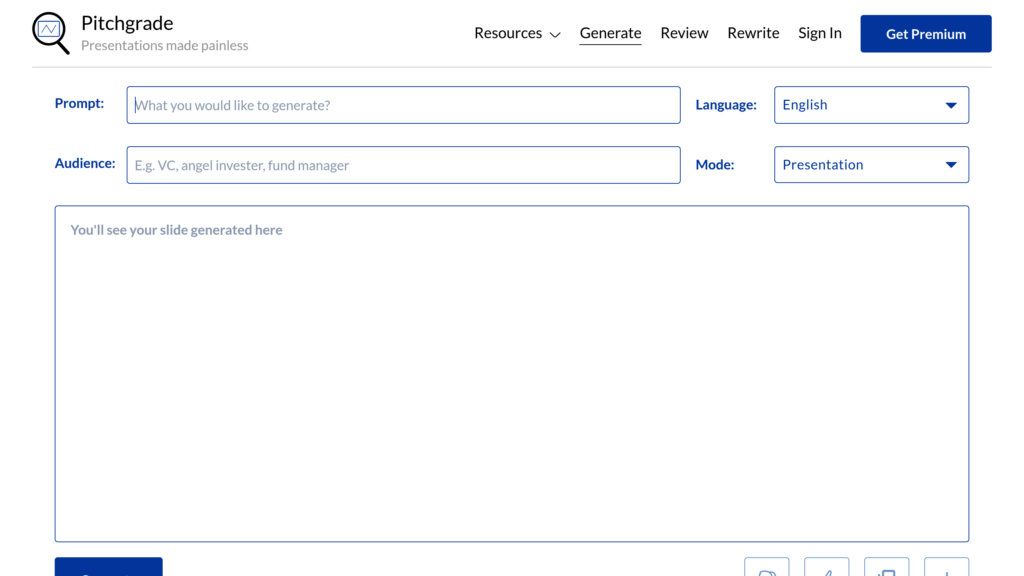Open the Rewrite page
1024x576 pixels.
click(753, 33)
